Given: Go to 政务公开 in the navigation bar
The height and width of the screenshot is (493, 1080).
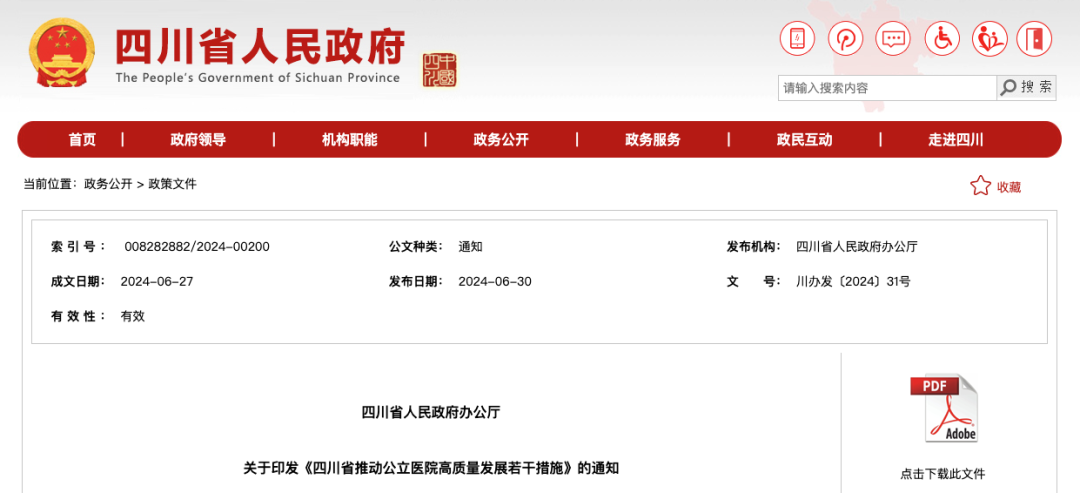Looking at the screenshot, I should tap(501, 140).
